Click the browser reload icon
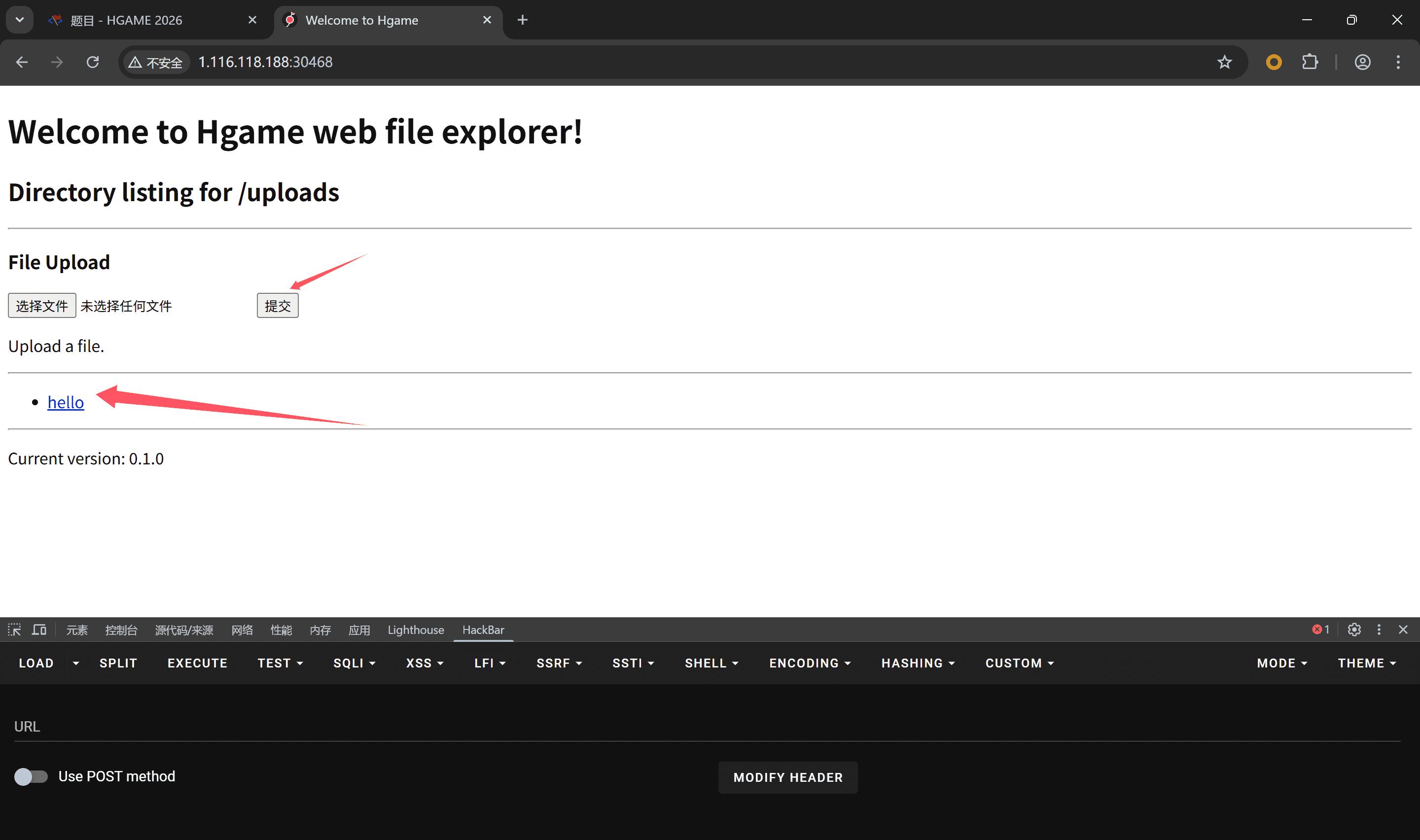 point(93,62)
